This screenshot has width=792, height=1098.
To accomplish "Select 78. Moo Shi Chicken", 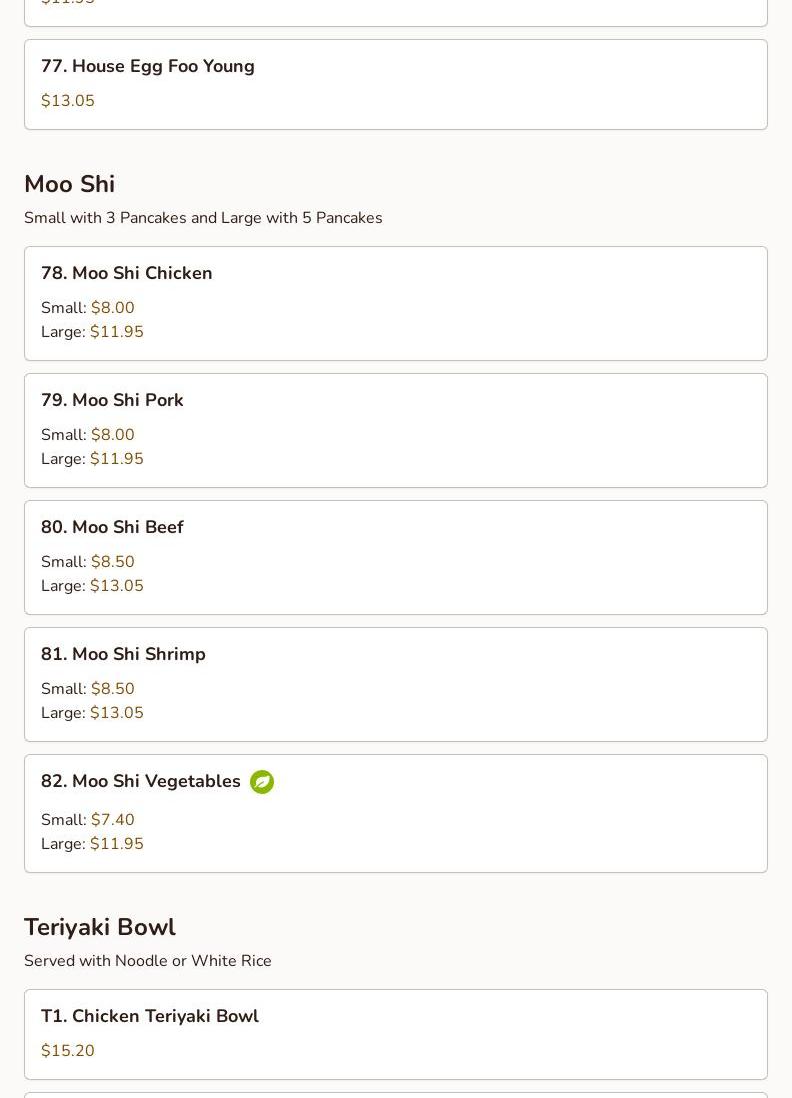I will (x=127, y=273).
